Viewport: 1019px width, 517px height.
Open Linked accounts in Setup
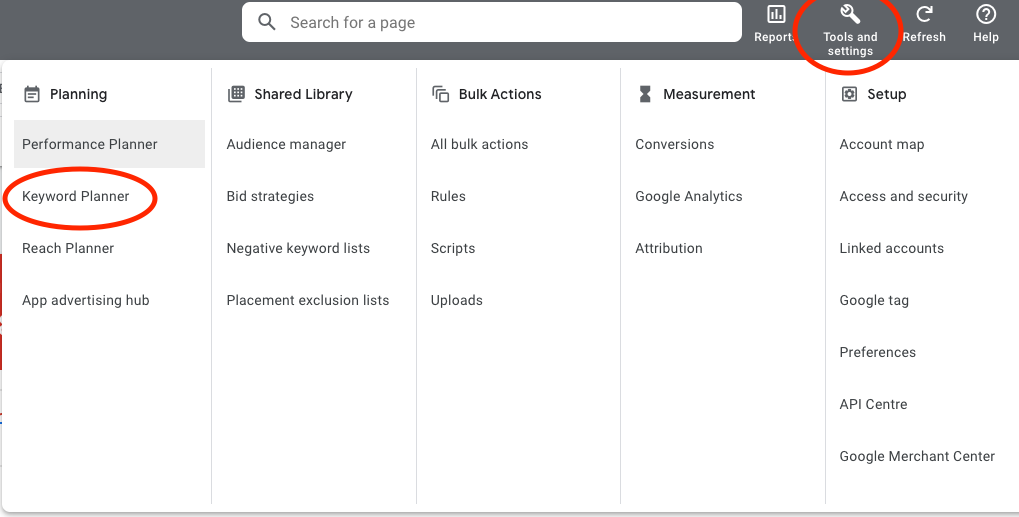[x=891, y=248]
